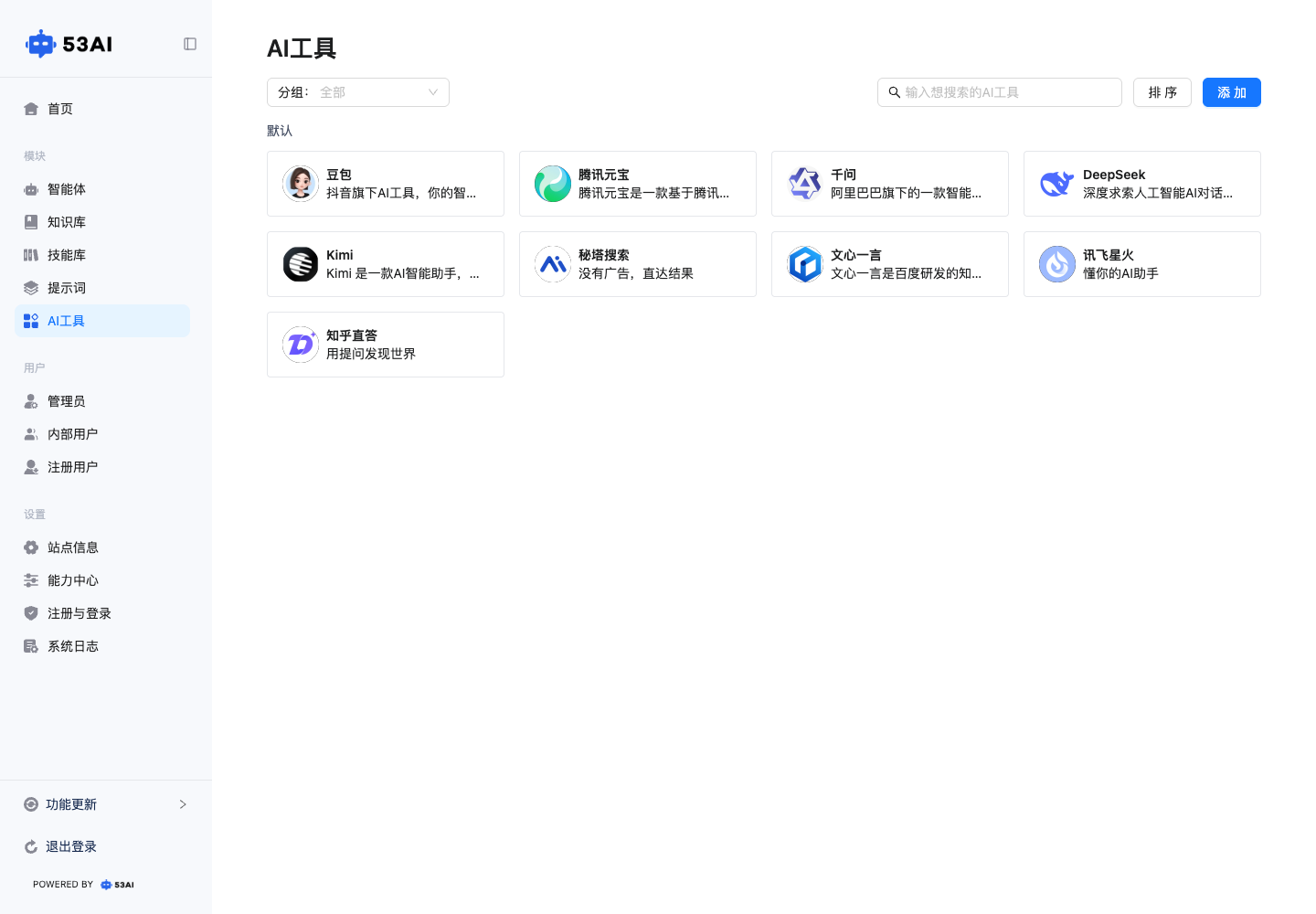The width and height of the screenshot is (1316, 914).
Task: Click the 53AI robot logo icon
Action: (x=40, y=44)
